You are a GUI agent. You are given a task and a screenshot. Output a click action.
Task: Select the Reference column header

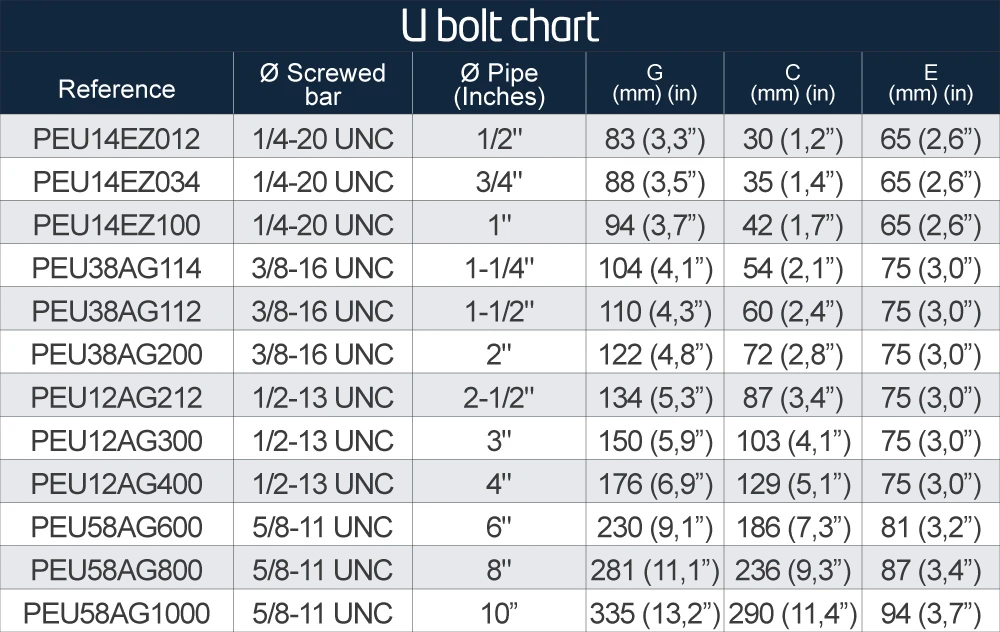tap(117, 89)
